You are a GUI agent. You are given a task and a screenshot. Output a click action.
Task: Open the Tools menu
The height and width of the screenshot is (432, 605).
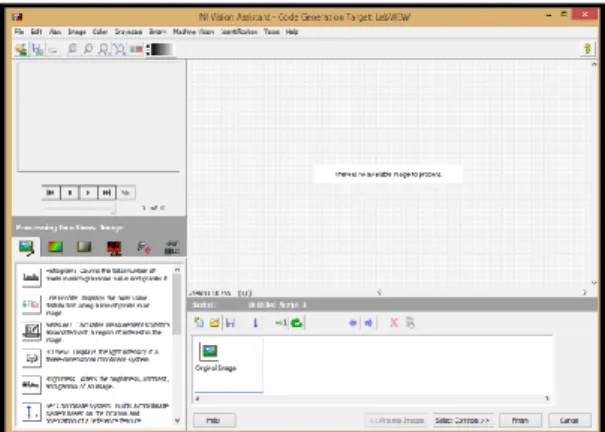[x=272, y=32]
